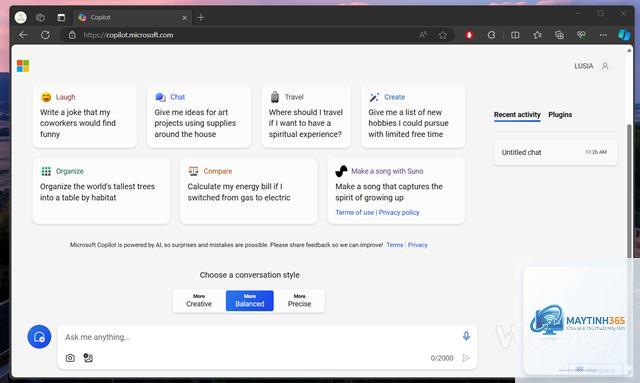Viewport: 640px width, 383px height.
Task: Open the browser profile avatar
Action: [20, 17]
